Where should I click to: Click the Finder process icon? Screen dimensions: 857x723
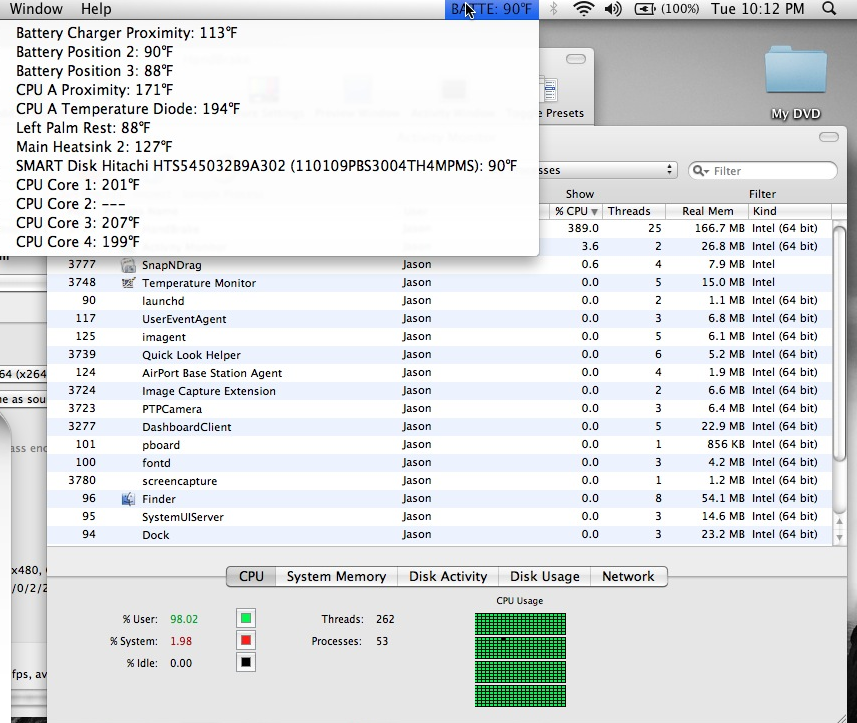[128, 498]
